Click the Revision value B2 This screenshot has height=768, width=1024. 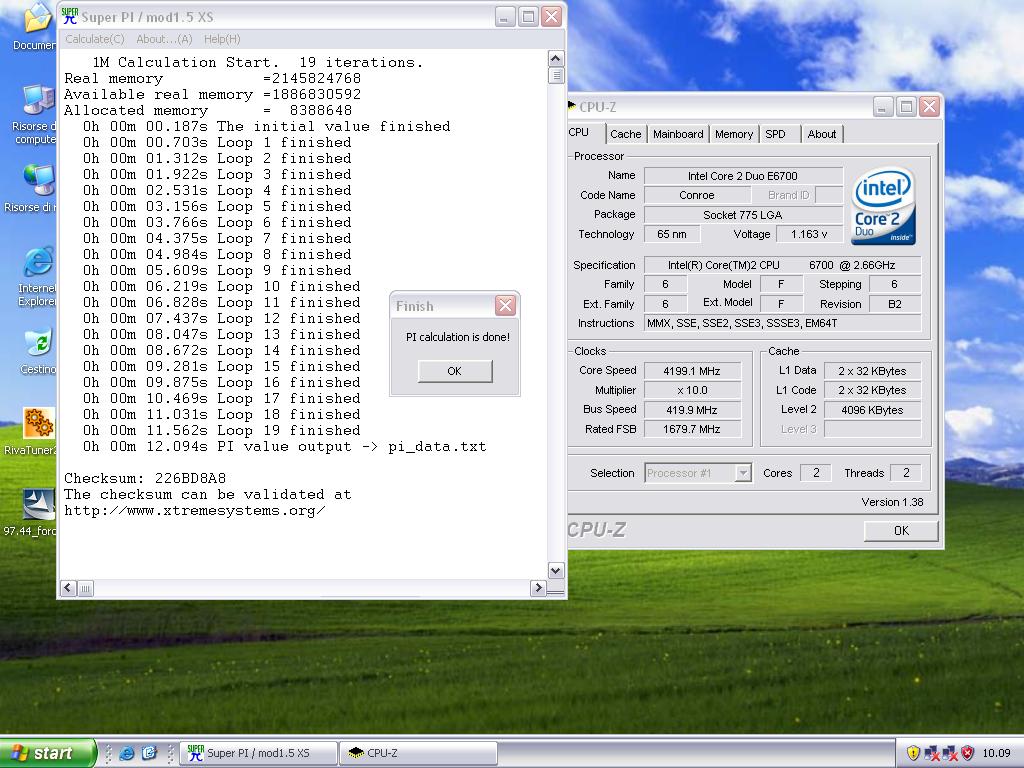[x=894, y=304]
